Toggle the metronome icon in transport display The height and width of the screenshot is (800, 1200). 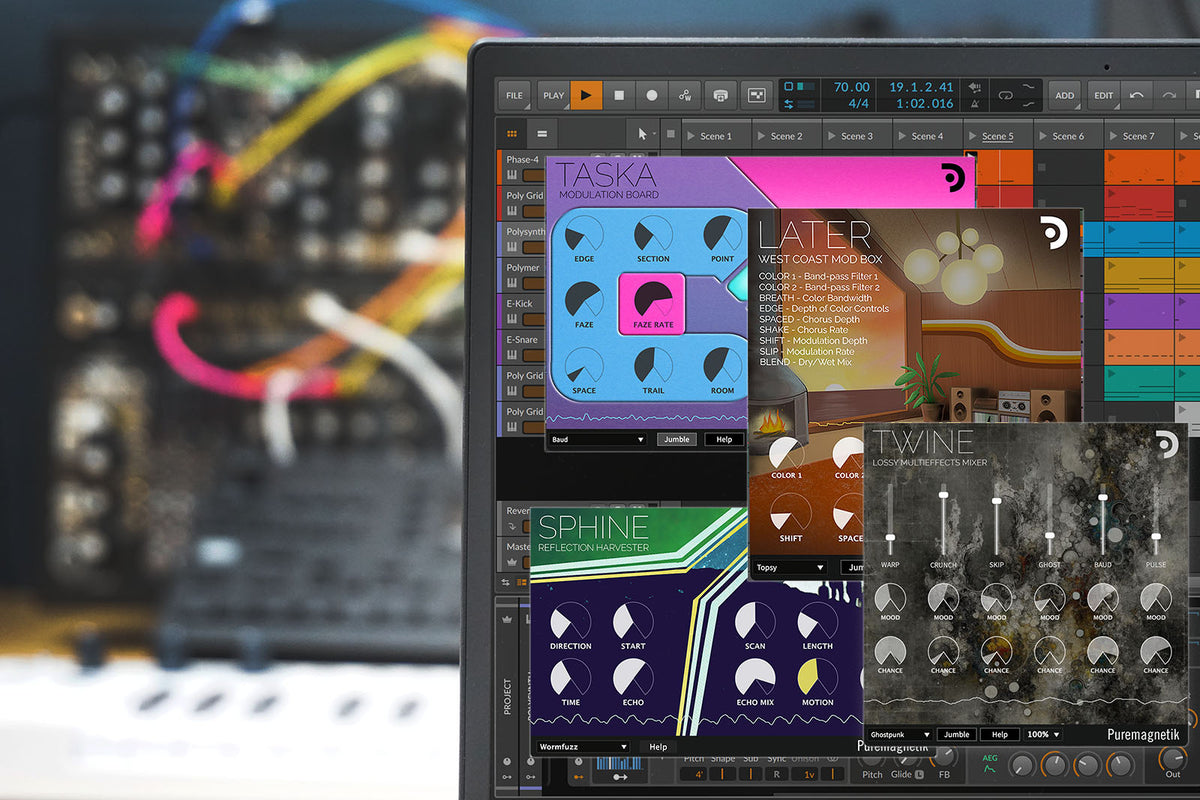pyautogui.click(x=975, y=104)
